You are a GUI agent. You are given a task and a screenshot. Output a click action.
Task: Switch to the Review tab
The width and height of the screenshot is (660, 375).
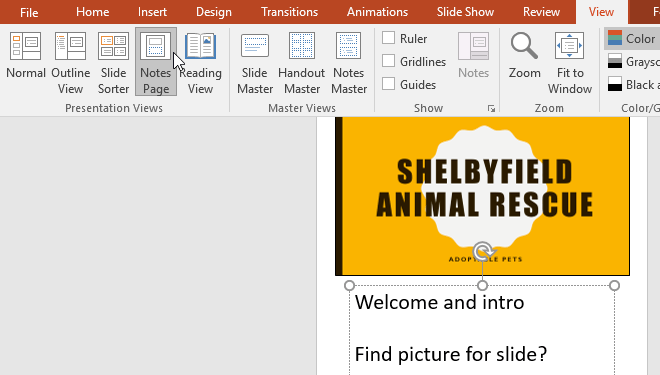(541, 12)
